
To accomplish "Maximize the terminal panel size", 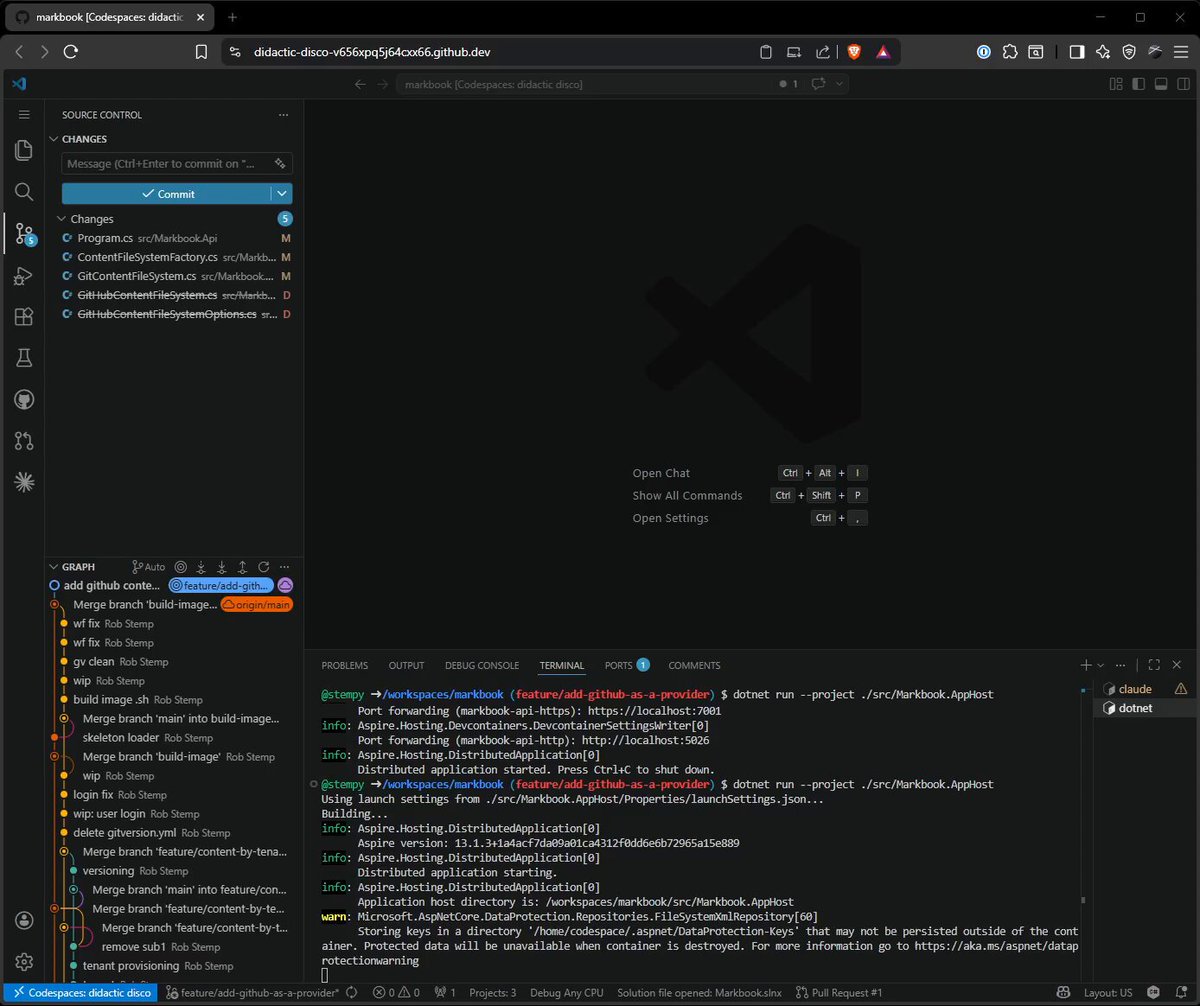I will click(x=1154, y=665).
